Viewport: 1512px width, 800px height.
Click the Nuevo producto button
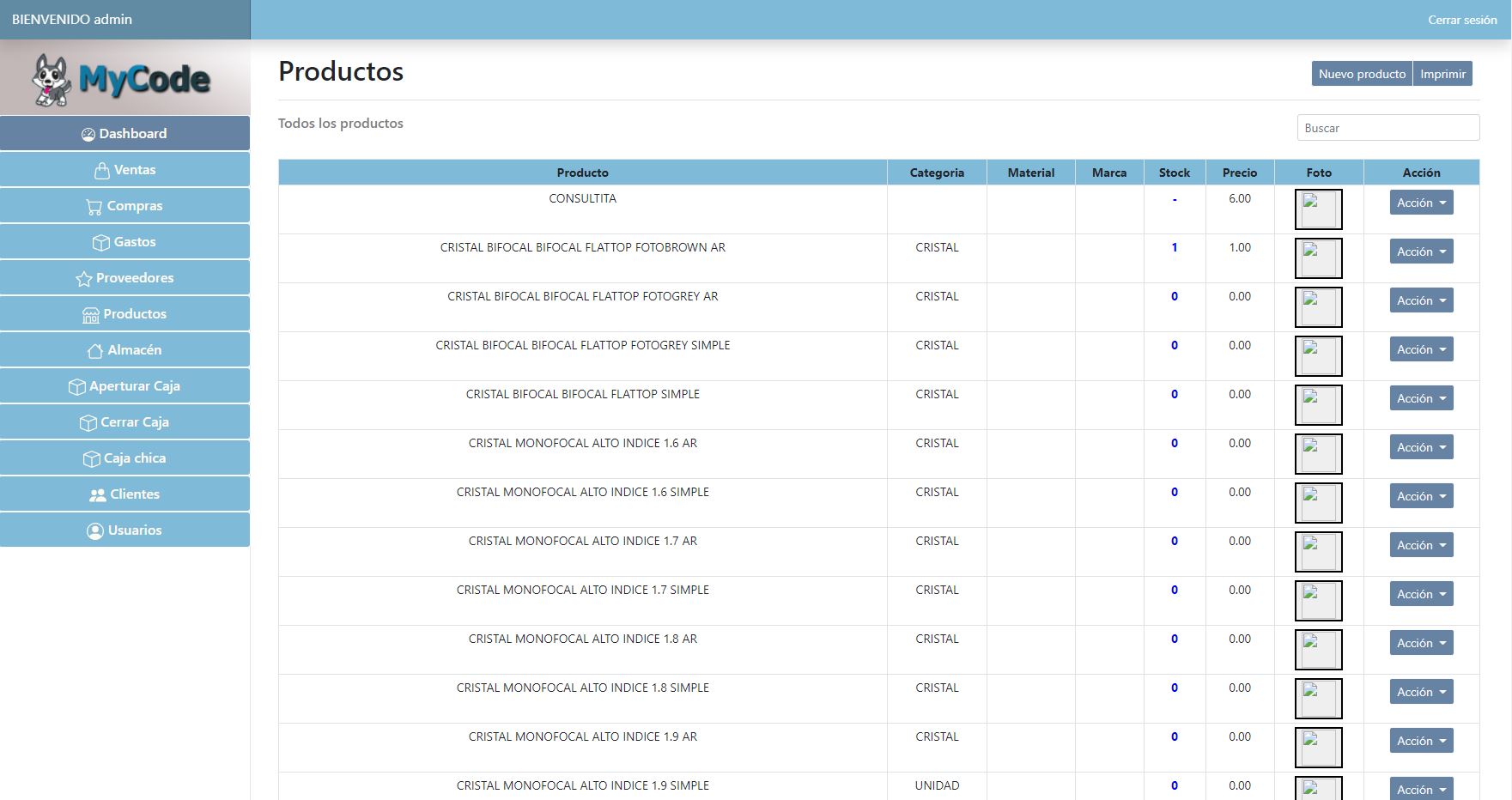click(x=1362, y=74)
